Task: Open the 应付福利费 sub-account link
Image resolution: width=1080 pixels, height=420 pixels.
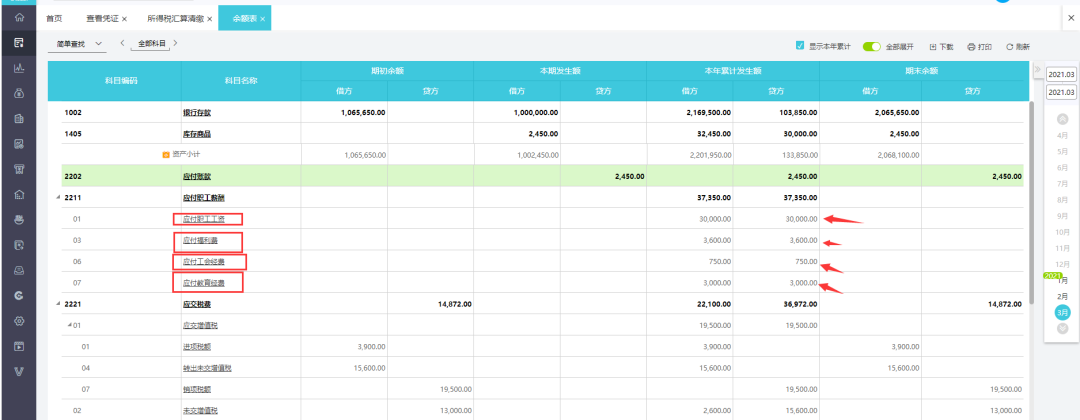Action: (200, 241)
